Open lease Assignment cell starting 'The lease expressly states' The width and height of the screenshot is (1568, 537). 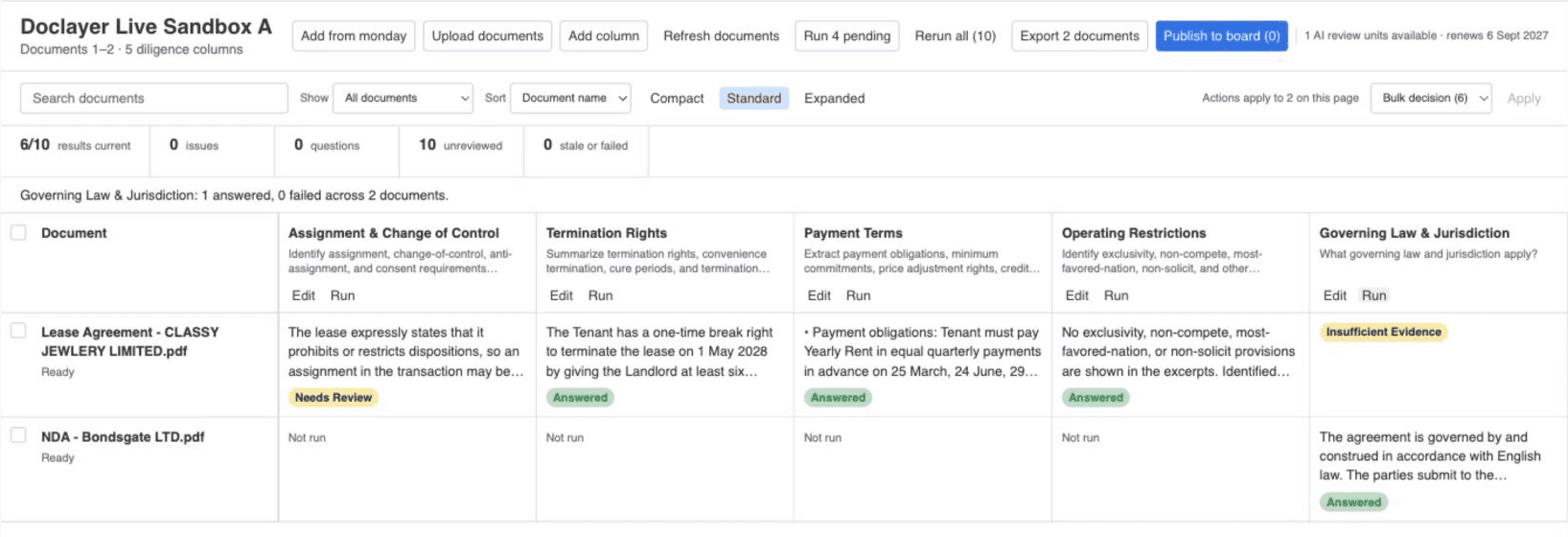(406, 352)
